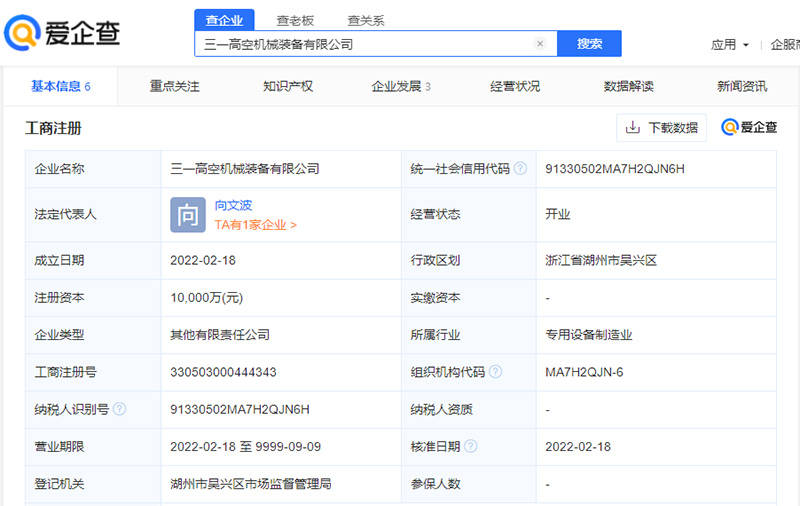Image resolution: width=800 pixels, height=506 pixels.
Task: Click the 爱企查 watermark logo near download
Action: 748,127
